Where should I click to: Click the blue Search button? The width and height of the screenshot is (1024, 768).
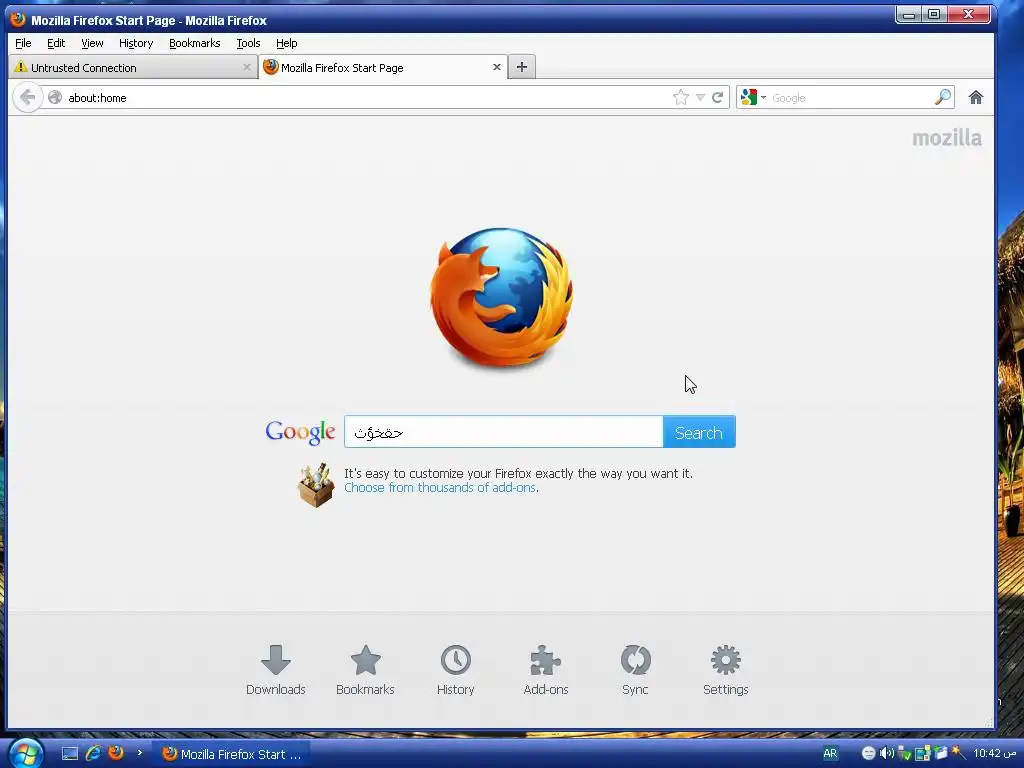699,432
